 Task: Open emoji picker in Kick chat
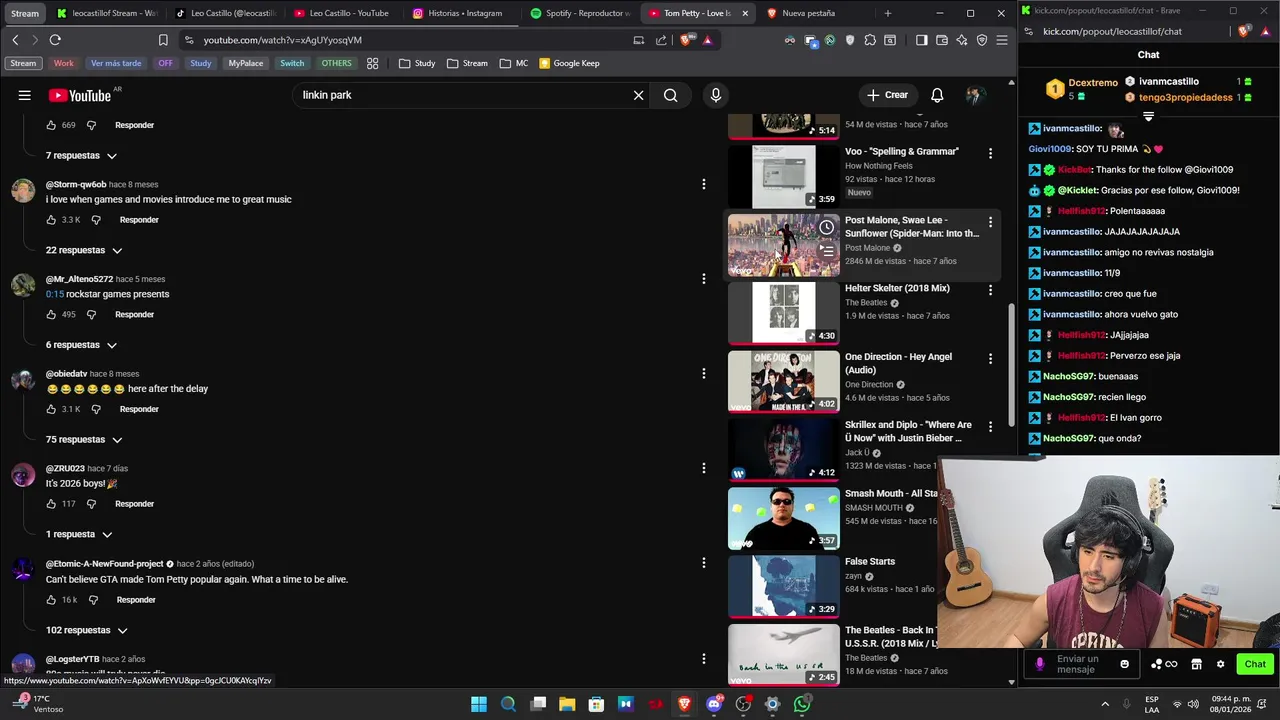click(1124, 664)
